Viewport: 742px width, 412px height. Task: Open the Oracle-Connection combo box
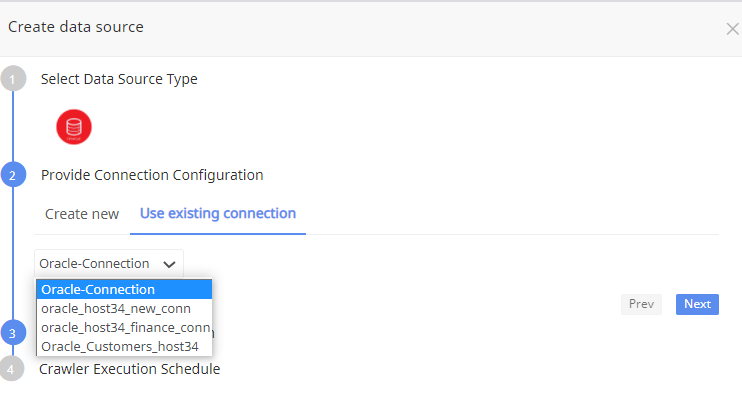[x=109, y=263]
